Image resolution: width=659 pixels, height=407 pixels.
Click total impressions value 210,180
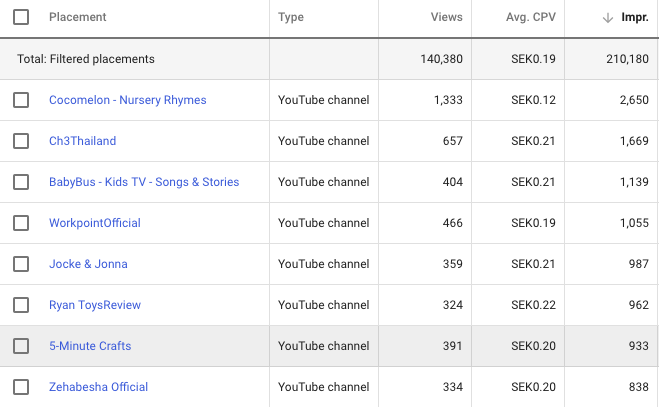pyautogui.click(x=627, y=59)
